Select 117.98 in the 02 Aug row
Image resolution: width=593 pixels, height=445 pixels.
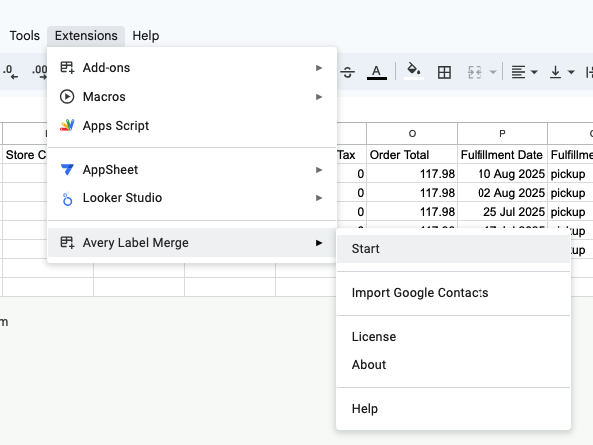pyautogui.click(x=412, y=192)
